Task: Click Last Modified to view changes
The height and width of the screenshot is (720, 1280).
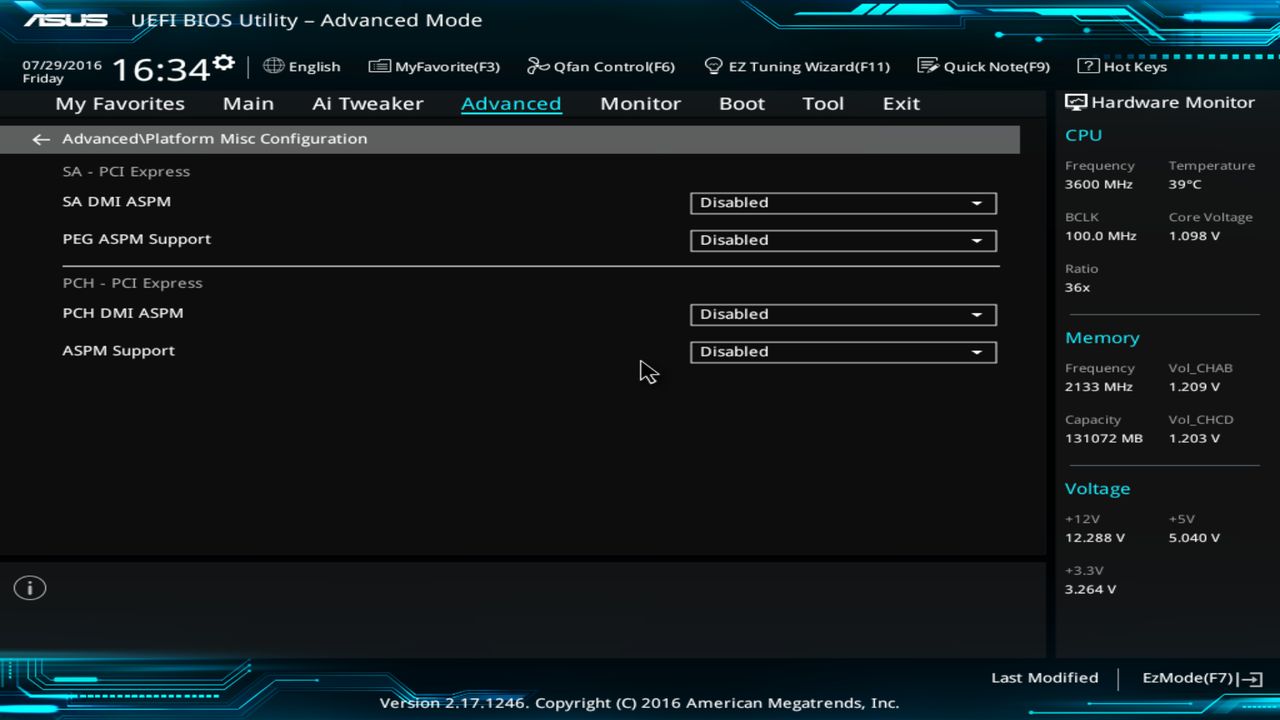Action: [1044, 677]
